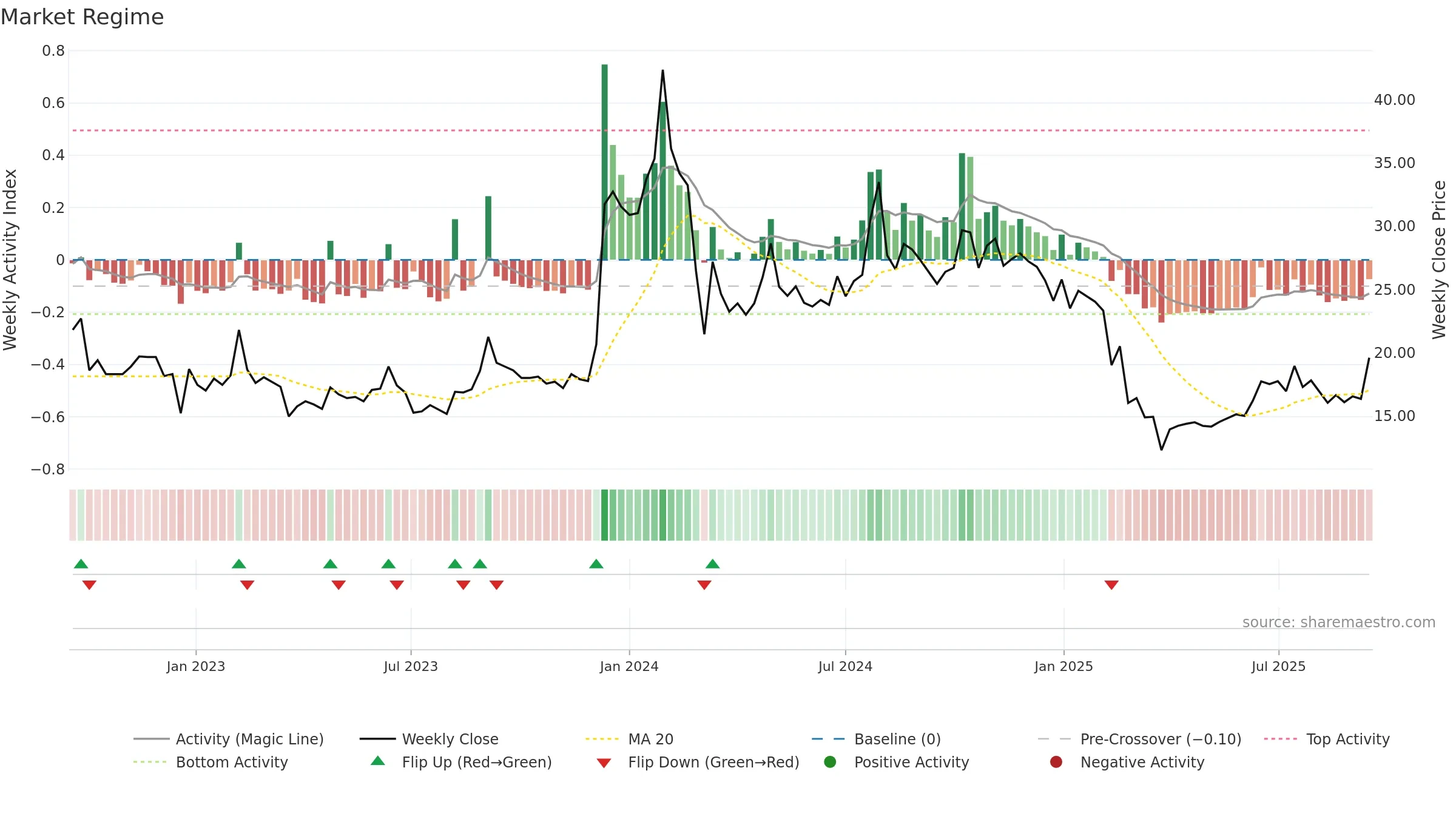This screenshot has height=819, width=1456.
Task: Click the Flip Down triangle in mid-August 2023
Action: 463,585
